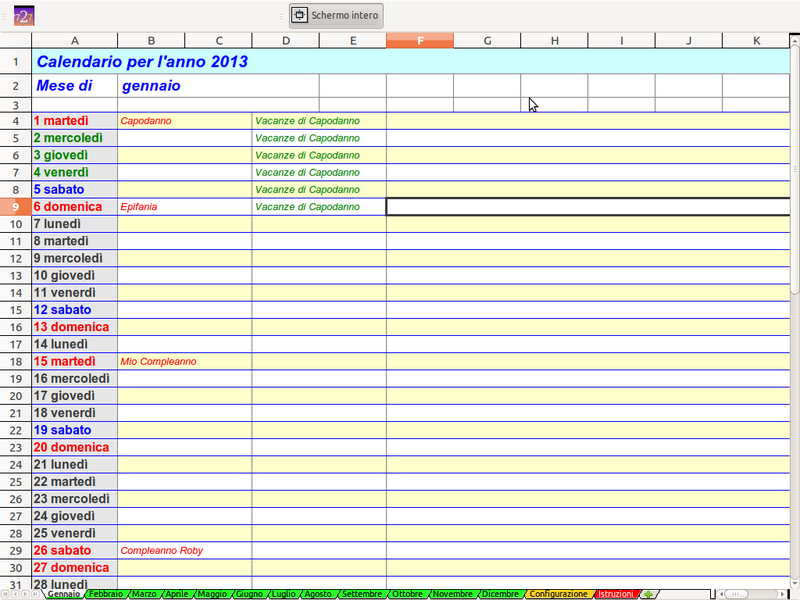The width and height of the screenshot is (800, 600).
Task: Click the 'Mio Compleanno' cell
Action: click(x=185, y=361)
